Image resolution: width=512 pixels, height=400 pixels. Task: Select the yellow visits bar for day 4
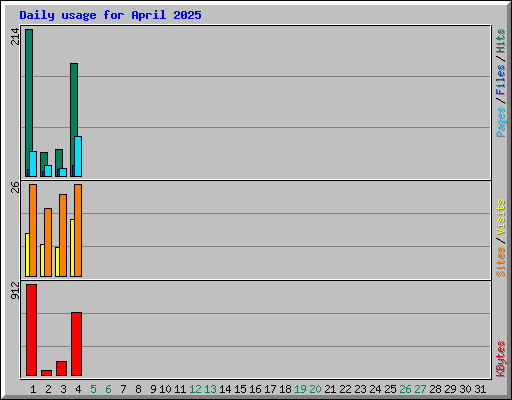point(72,248)
